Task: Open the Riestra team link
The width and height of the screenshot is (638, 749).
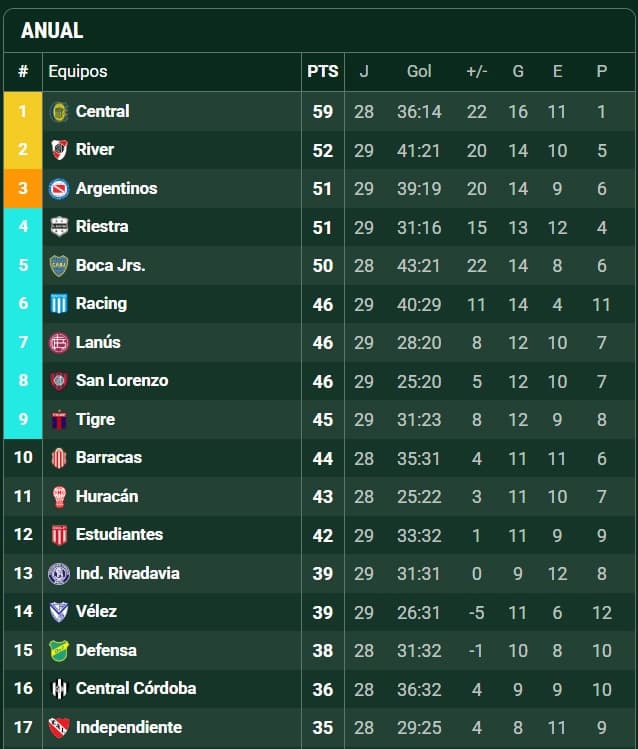Action: pos(102,226)
